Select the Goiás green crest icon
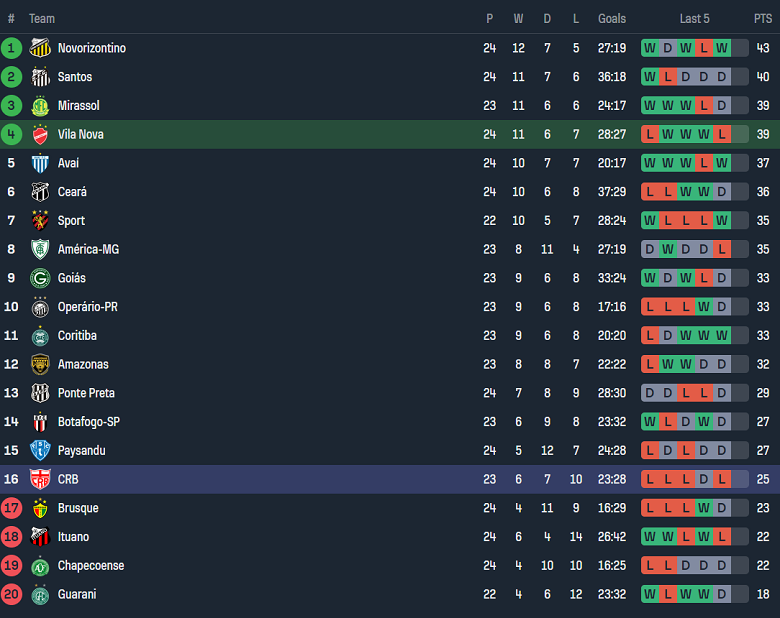 coord(40,279)
